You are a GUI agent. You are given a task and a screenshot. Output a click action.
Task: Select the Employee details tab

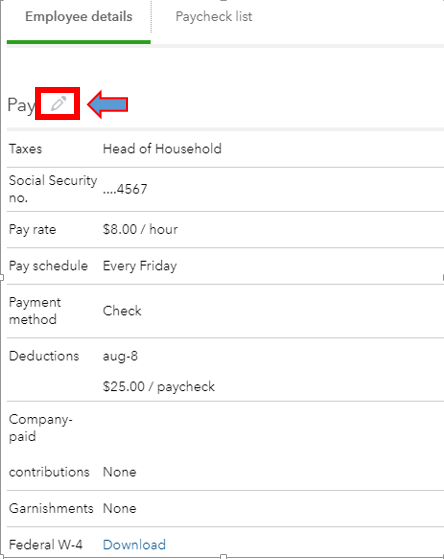point(79,16)
